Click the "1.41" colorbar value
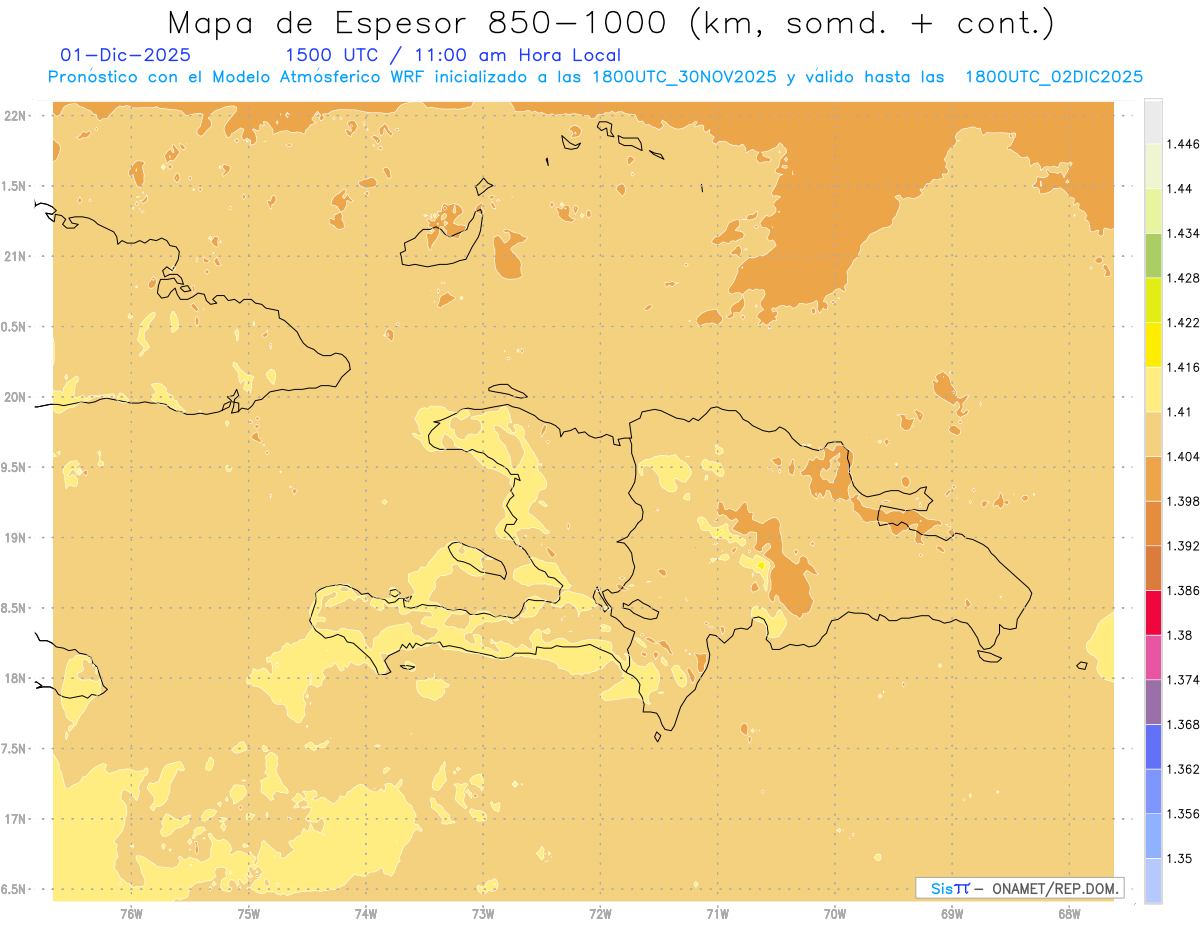 pyautogui.click(x=1180, y=412)
